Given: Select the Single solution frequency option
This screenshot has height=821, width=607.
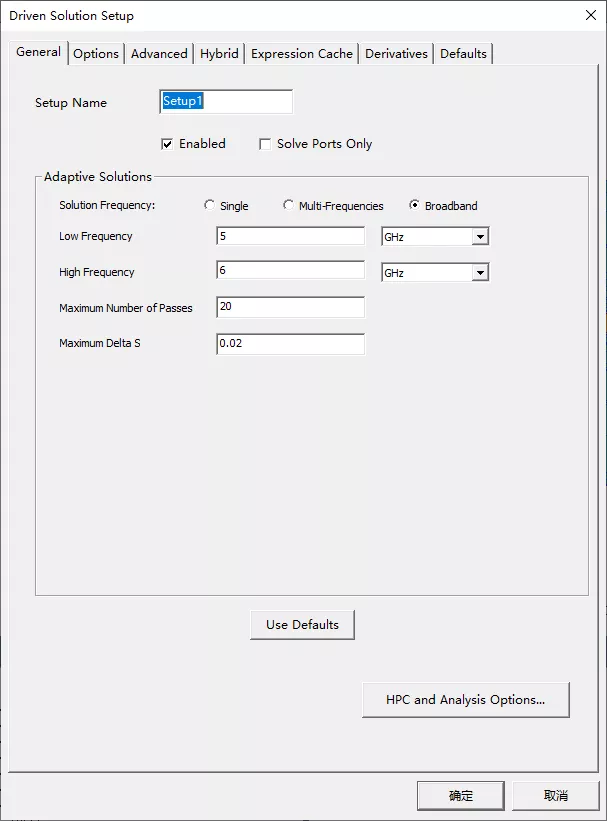Looking at the screenshot, I should tap(209, 205).
